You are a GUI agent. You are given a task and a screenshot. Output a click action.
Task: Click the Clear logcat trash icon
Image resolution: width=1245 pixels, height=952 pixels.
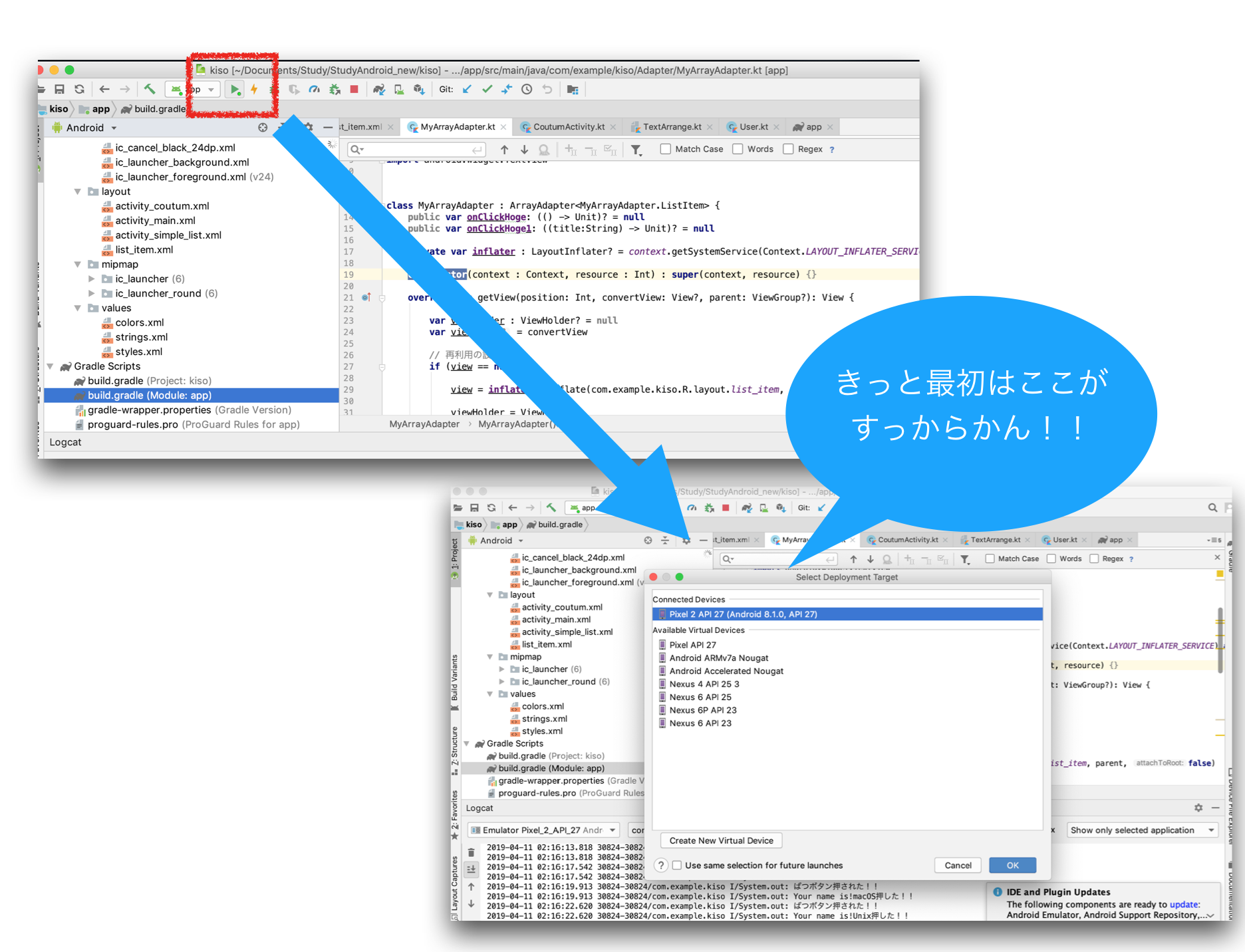(471, 852)
